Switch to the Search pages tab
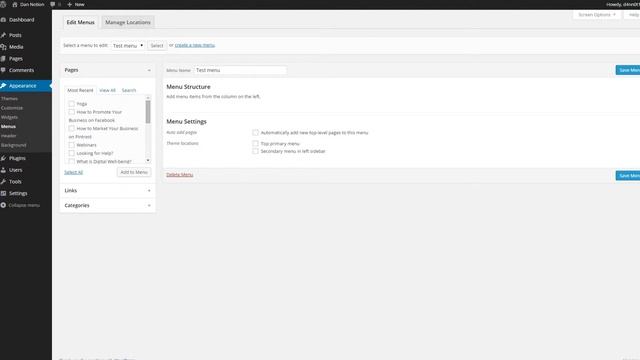 click(129, 90)
